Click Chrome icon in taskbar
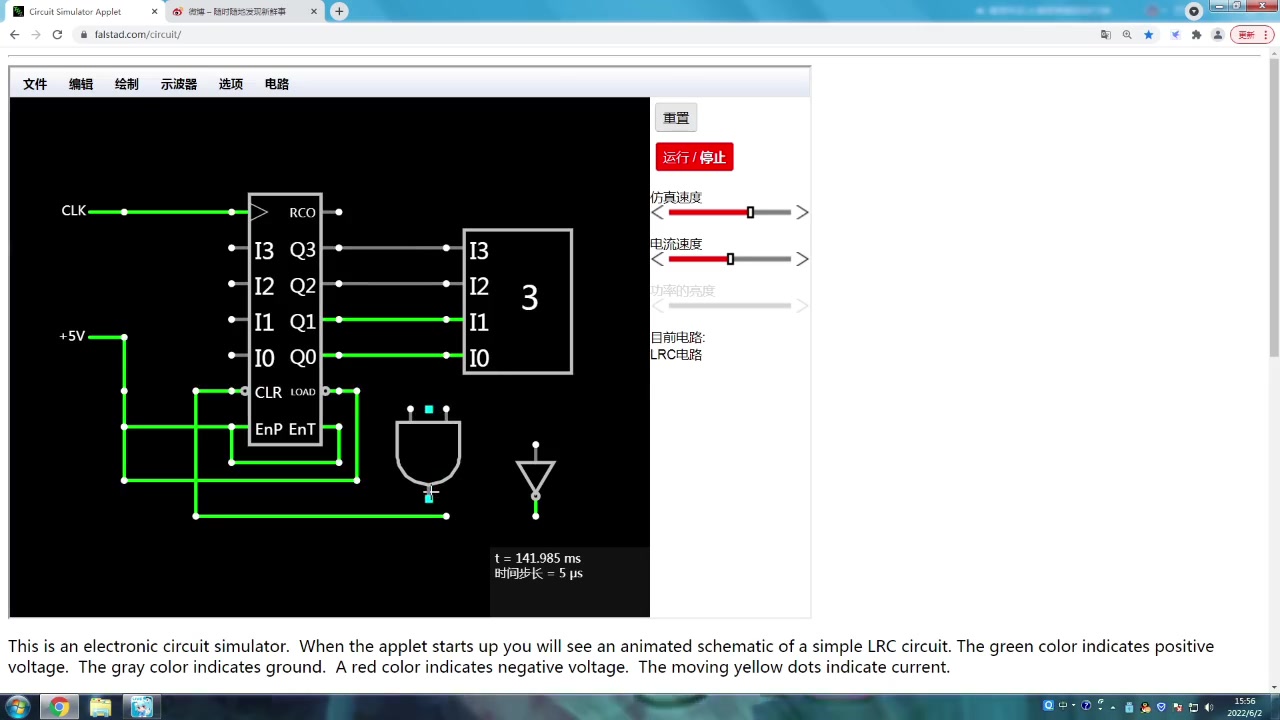 click(x=59, y=707)
